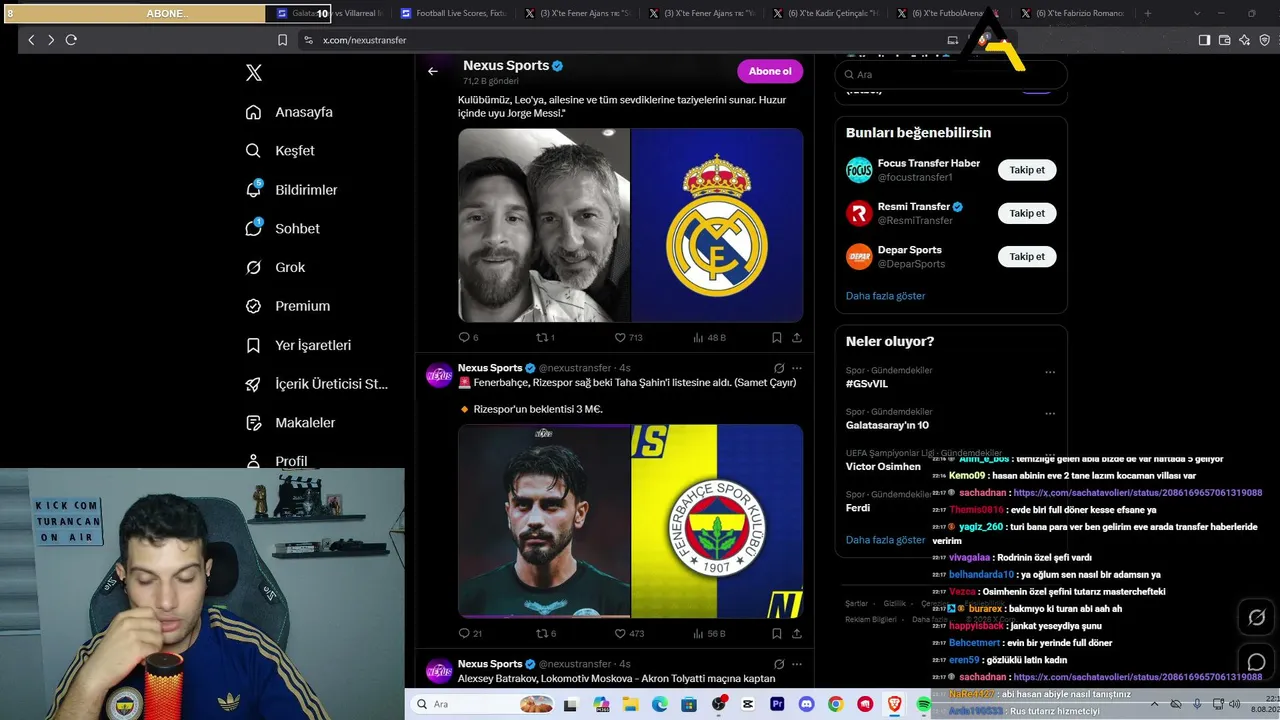Open Premiere Pro from the taskbar

[x=776, y=705]
